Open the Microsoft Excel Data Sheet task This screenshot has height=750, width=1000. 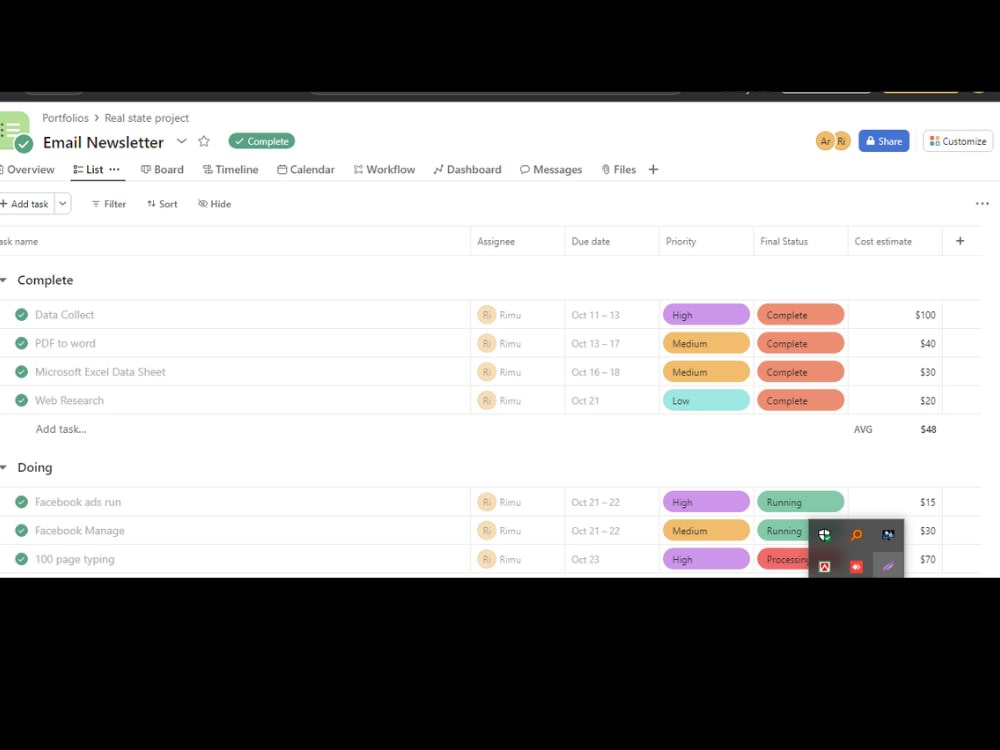coord(100,372)
